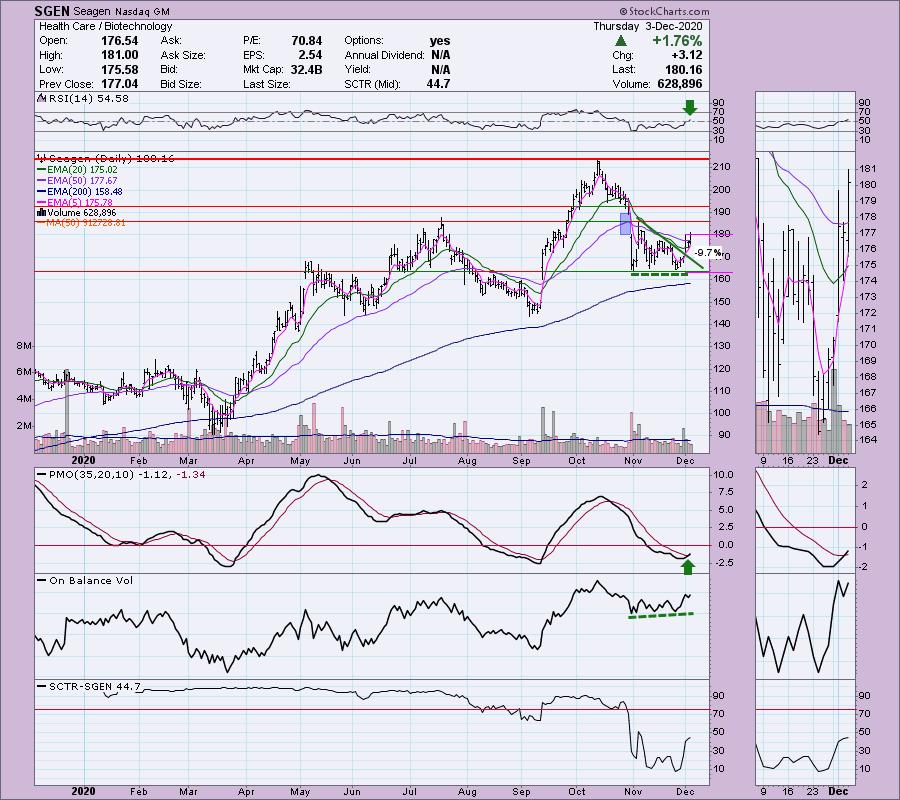Image resolution: width=900 pixels, height=800 pixels.
Task: Select the SCTR (Mid) value 44.7 in header
Action: (439, 84)
